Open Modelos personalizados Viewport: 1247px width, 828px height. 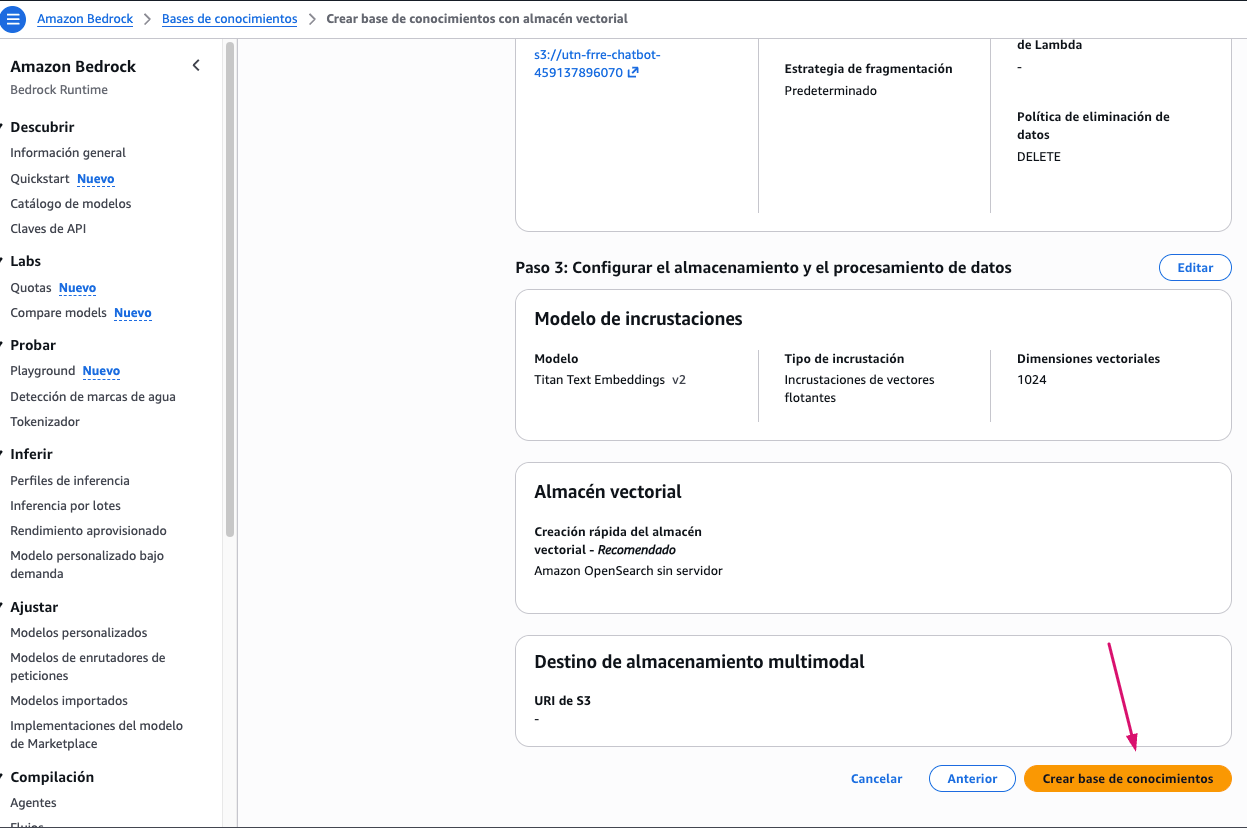[x=79, y=633]
